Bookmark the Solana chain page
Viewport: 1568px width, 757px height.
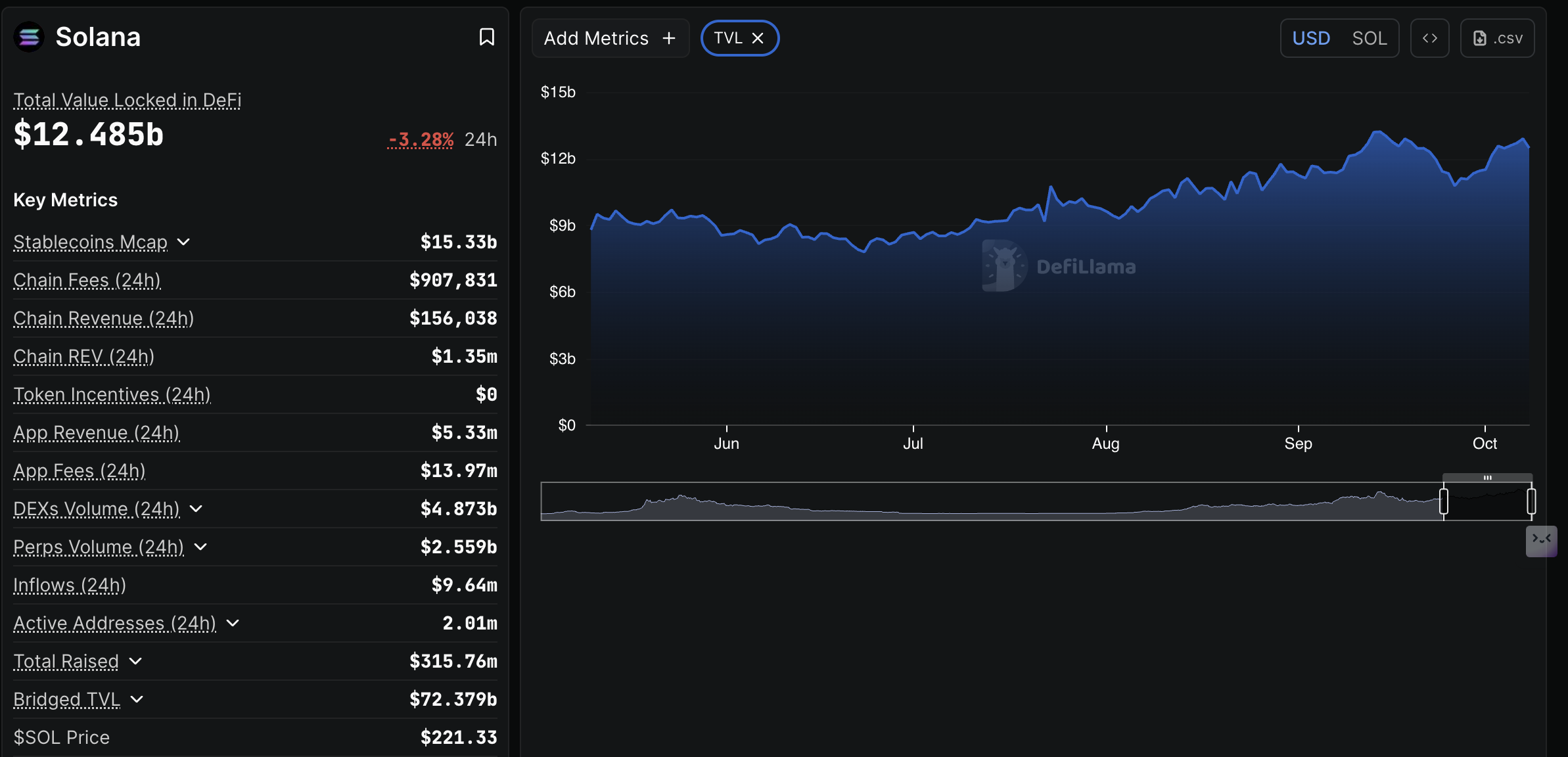pos(486,37)
